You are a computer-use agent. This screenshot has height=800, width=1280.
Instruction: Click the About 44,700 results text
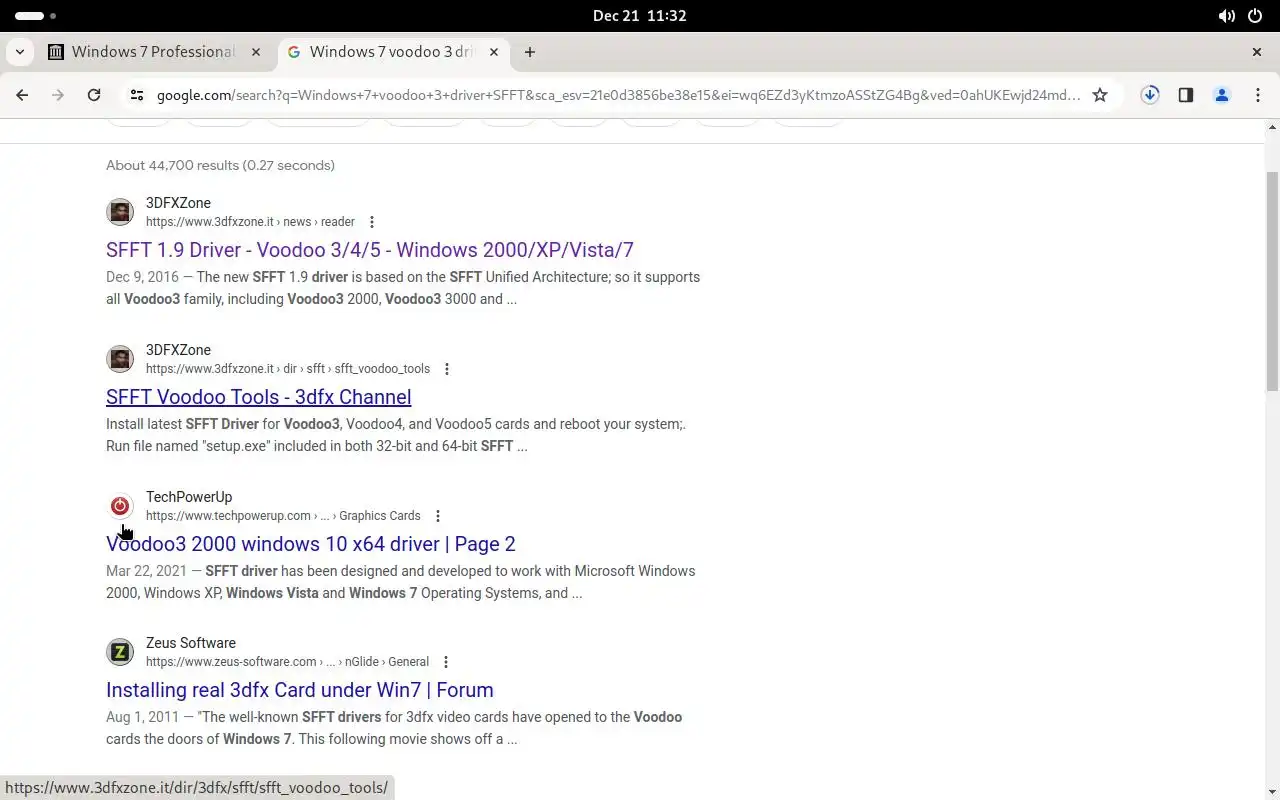(x=220, y=165)
